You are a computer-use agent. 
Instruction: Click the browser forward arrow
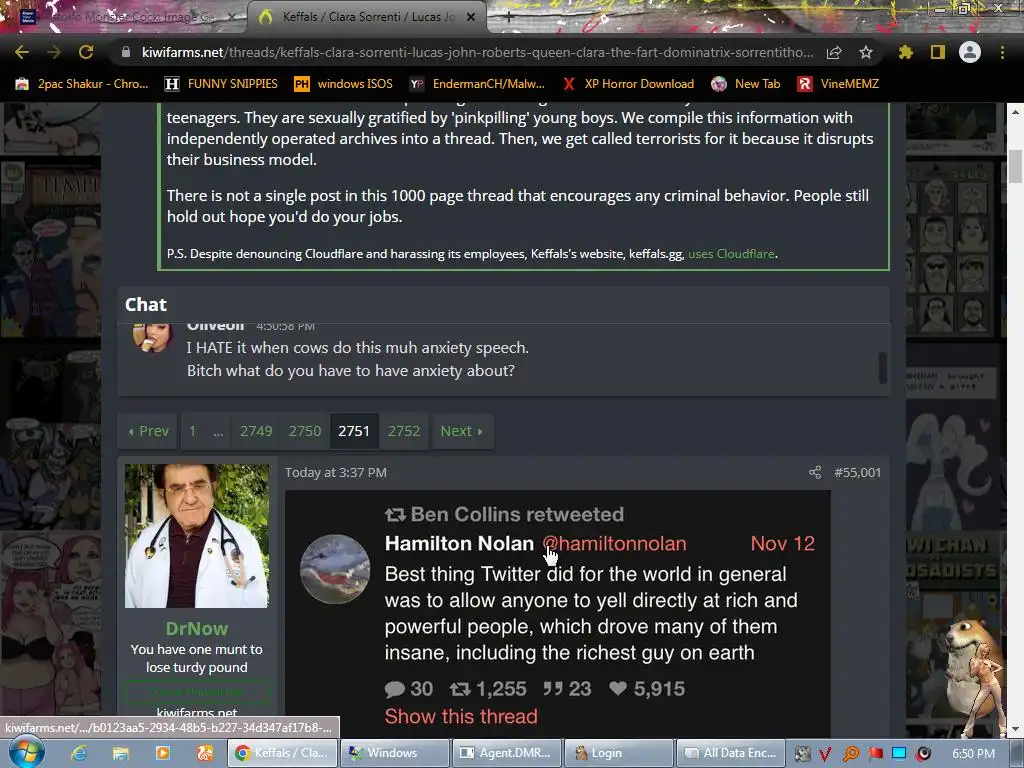click(54, 52)
